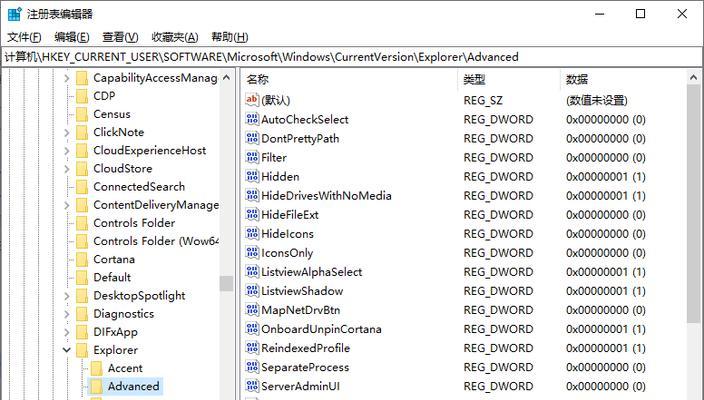Click the values pane vertical scrollbar thumb
The image size is (704, 400).
click(x=694, y=203)
